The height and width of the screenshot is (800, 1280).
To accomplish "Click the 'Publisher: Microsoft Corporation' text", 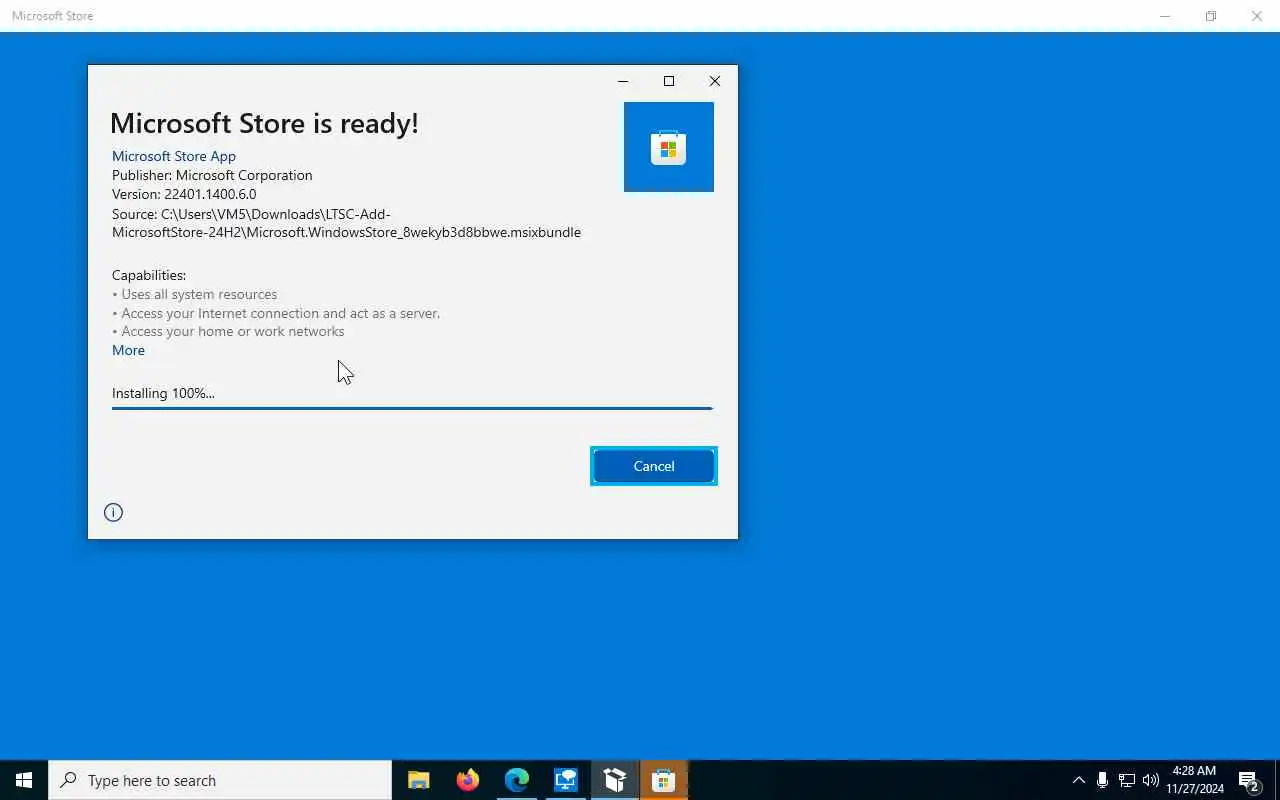I will pyautogui.click(x=212, y=175).
